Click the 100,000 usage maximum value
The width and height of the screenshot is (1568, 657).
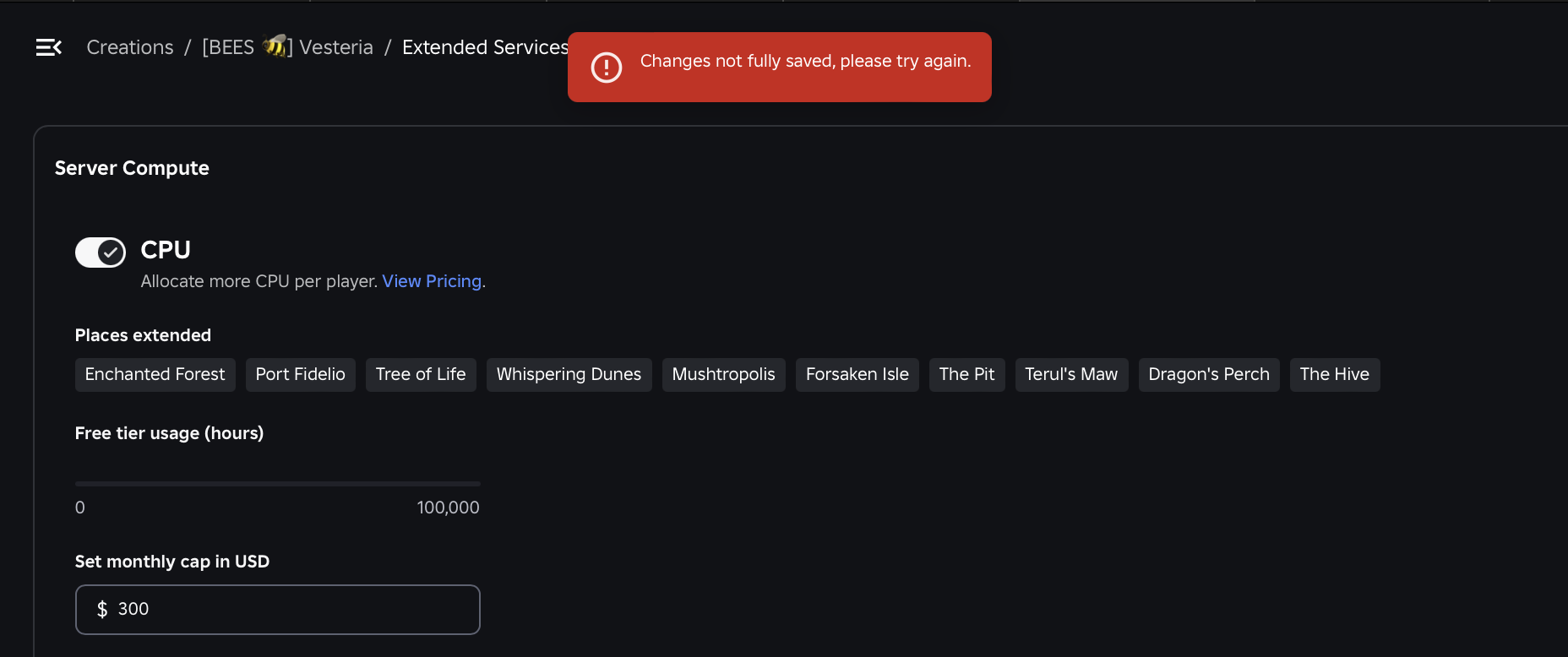coord(448,508)
